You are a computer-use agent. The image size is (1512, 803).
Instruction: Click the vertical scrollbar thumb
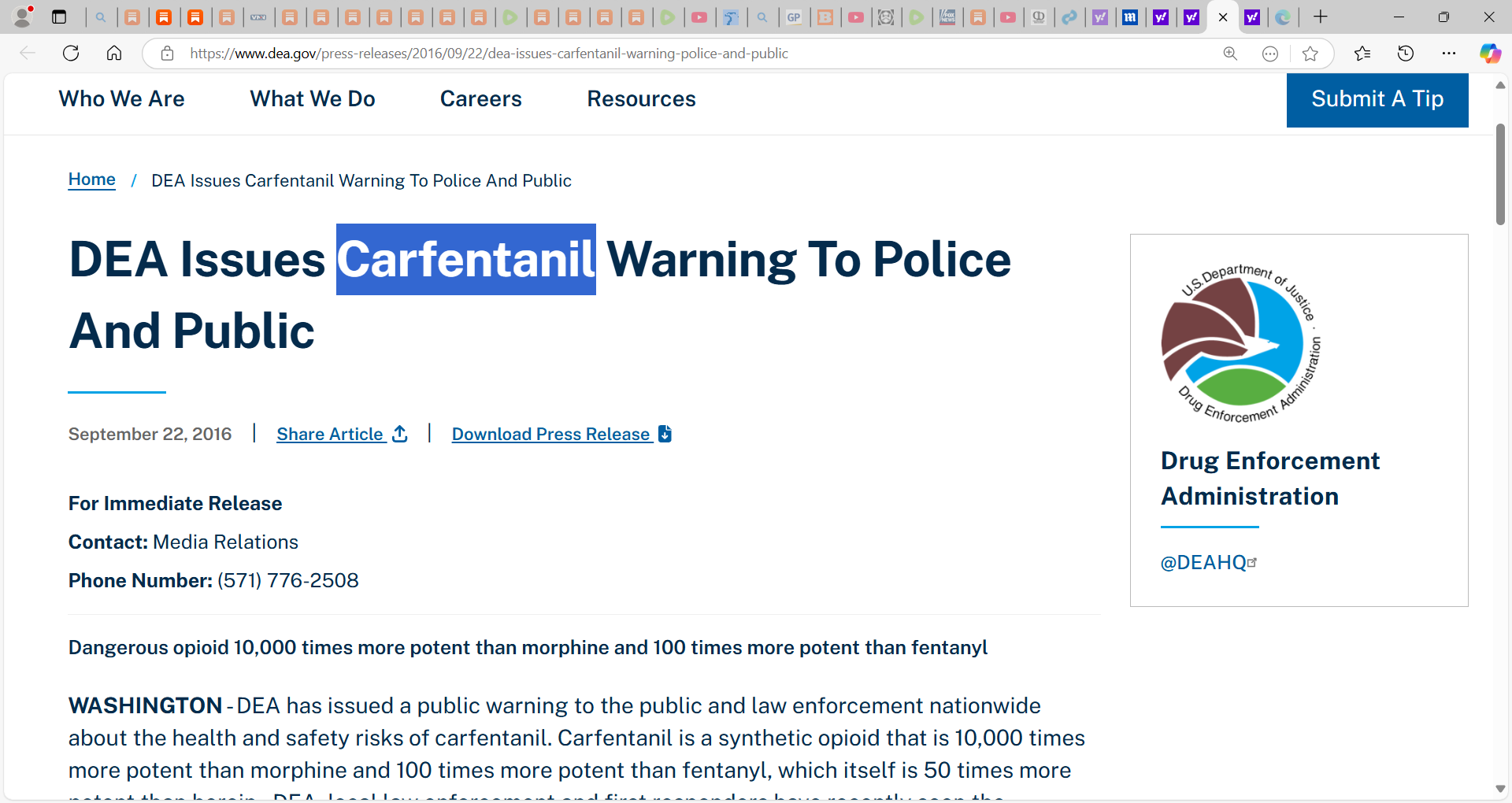tap(1500, 173)
